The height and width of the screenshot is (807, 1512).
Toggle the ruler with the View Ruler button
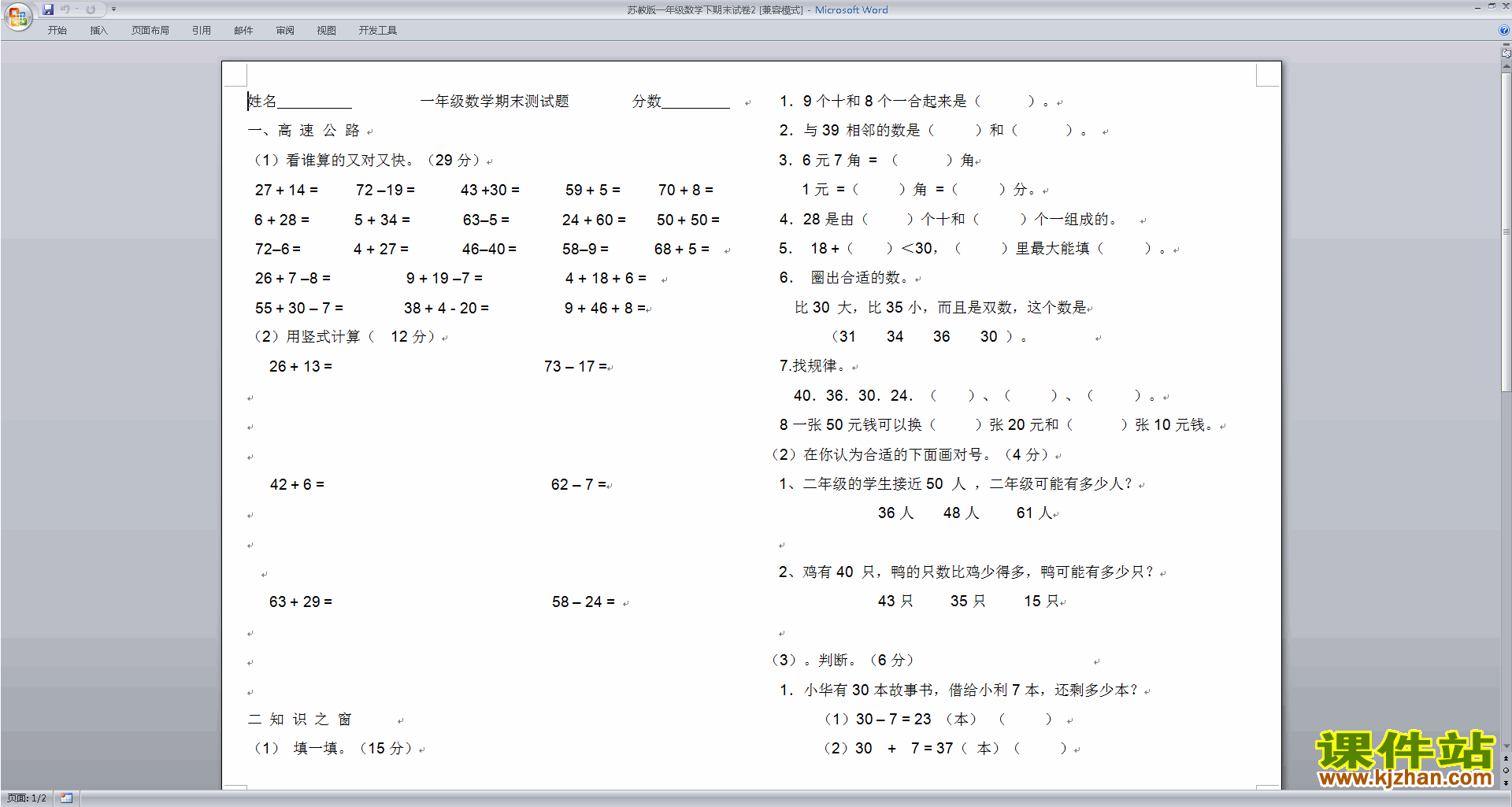[1506, 53]
